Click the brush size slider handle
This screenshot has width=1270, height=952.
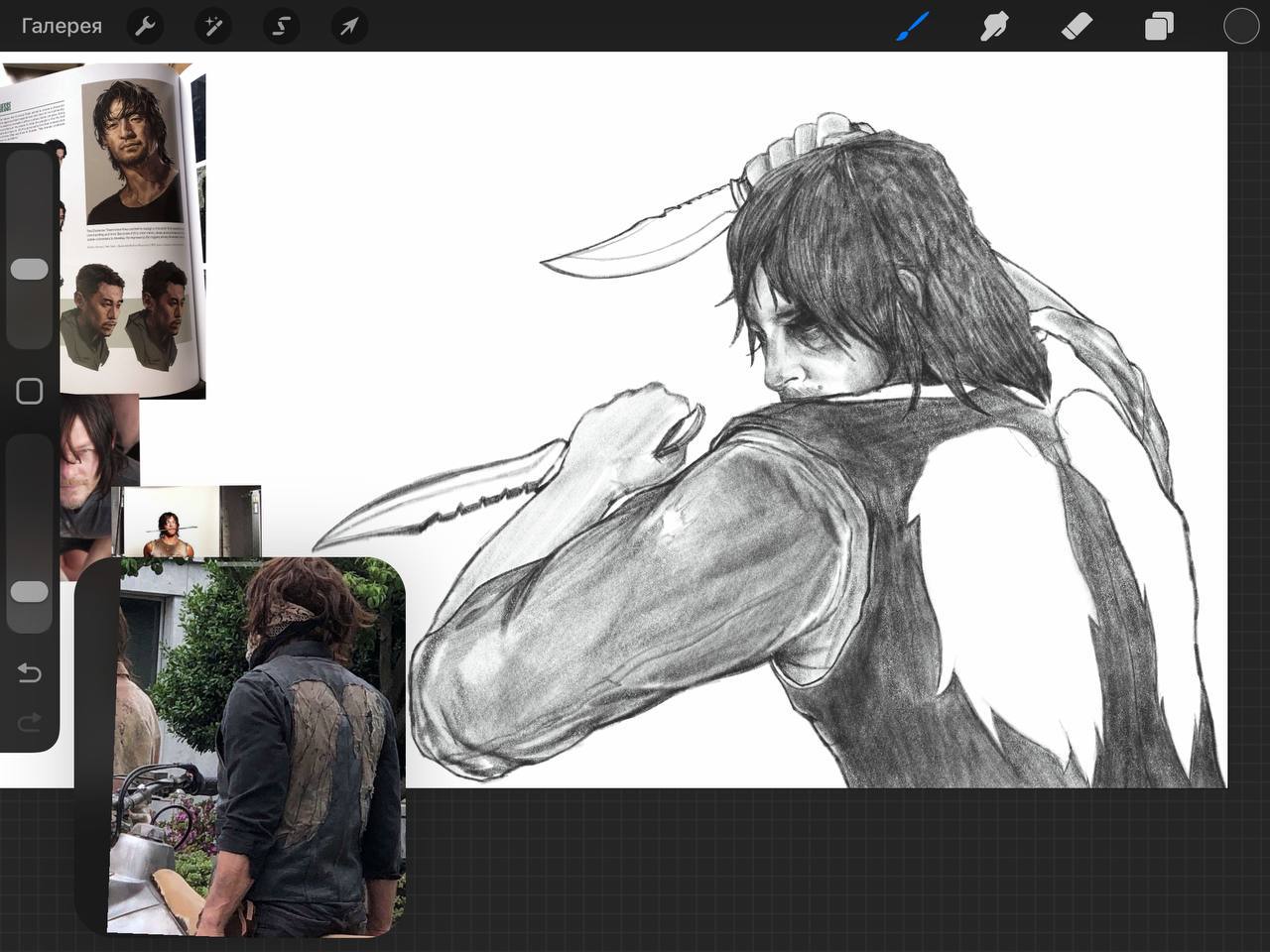(30, 270)
